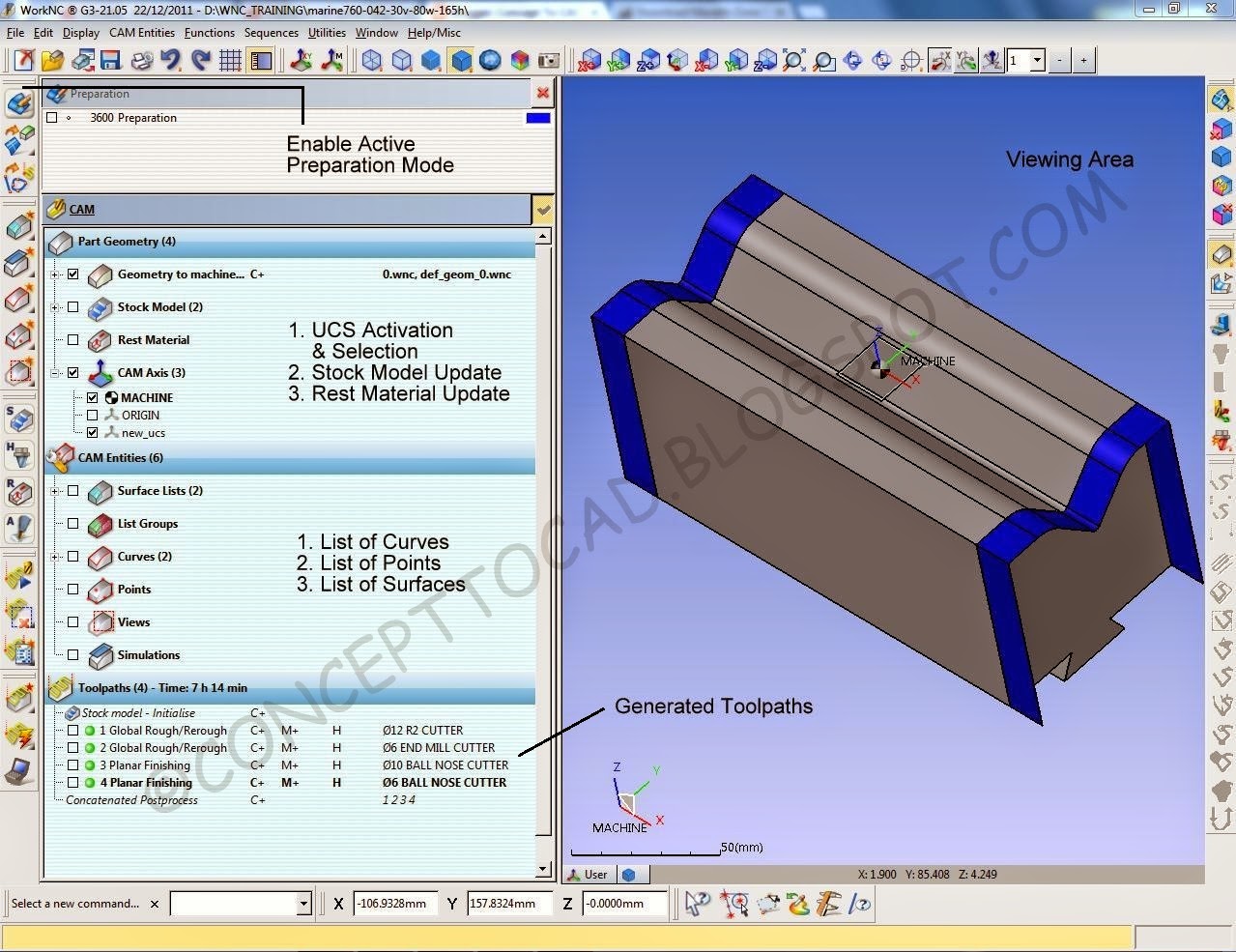Expand the Curves (2) entry
The image size is (1236, 952).
pyautogui.click(x=55, y=557)
